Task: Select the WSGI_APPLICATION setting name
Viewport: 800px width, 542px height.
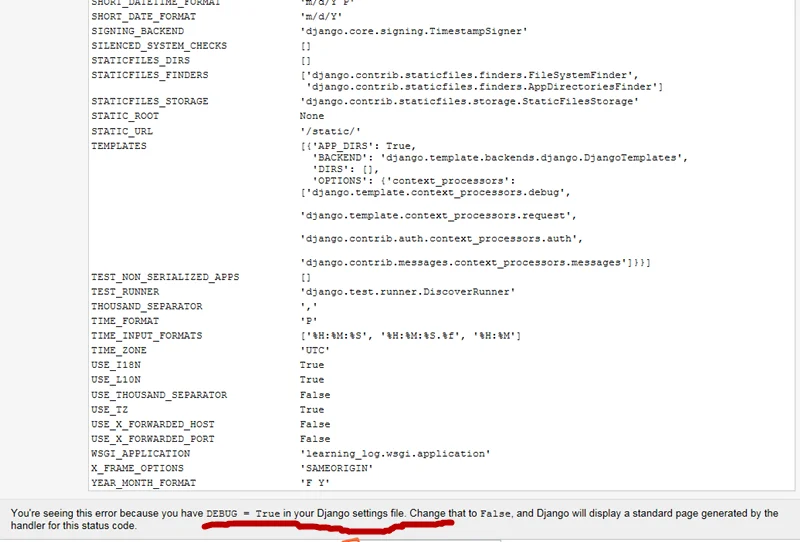Action: 140,454
